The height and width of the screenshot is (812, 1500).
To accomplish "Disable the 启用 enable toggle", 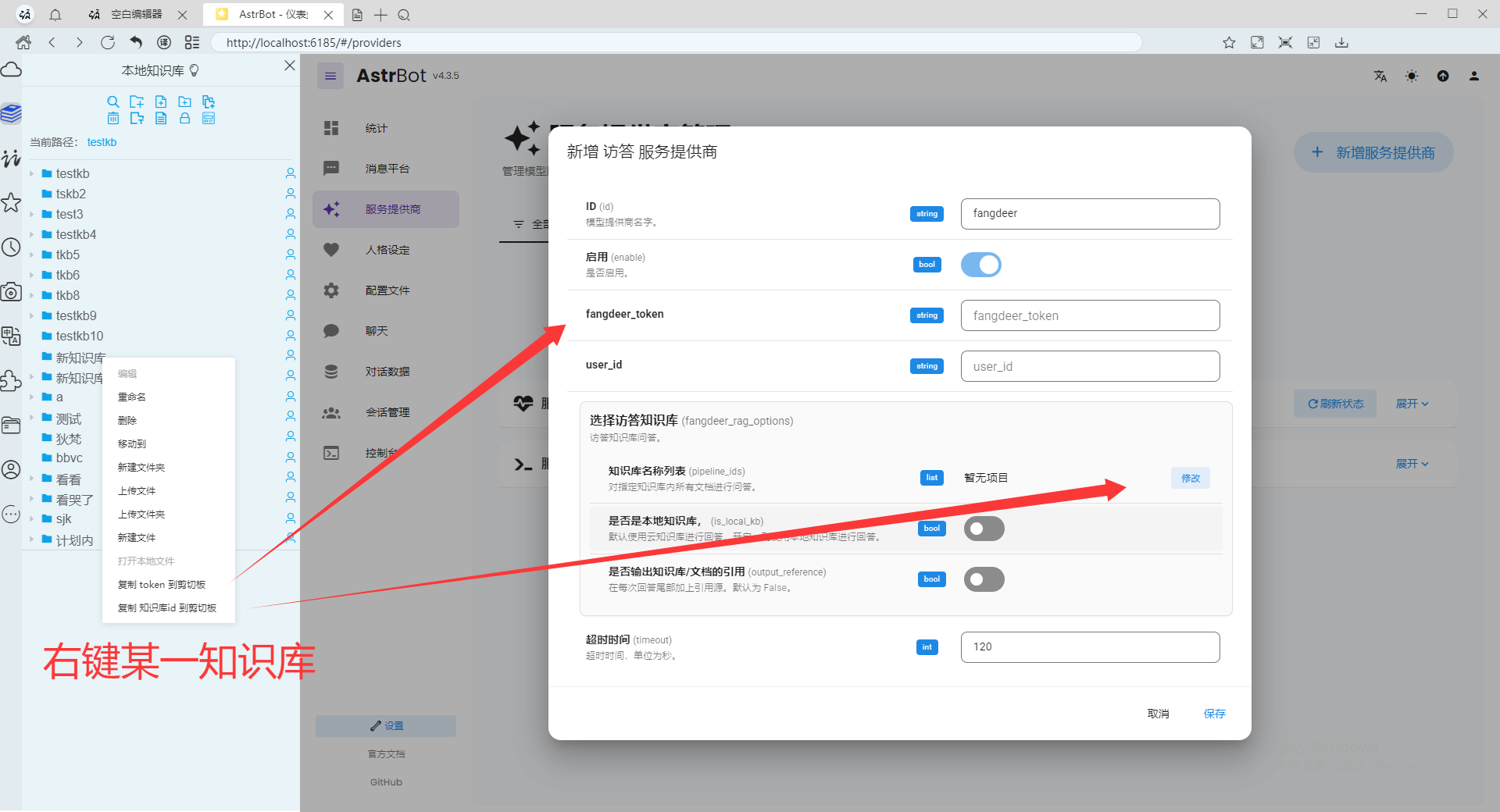I will [980, 265].
